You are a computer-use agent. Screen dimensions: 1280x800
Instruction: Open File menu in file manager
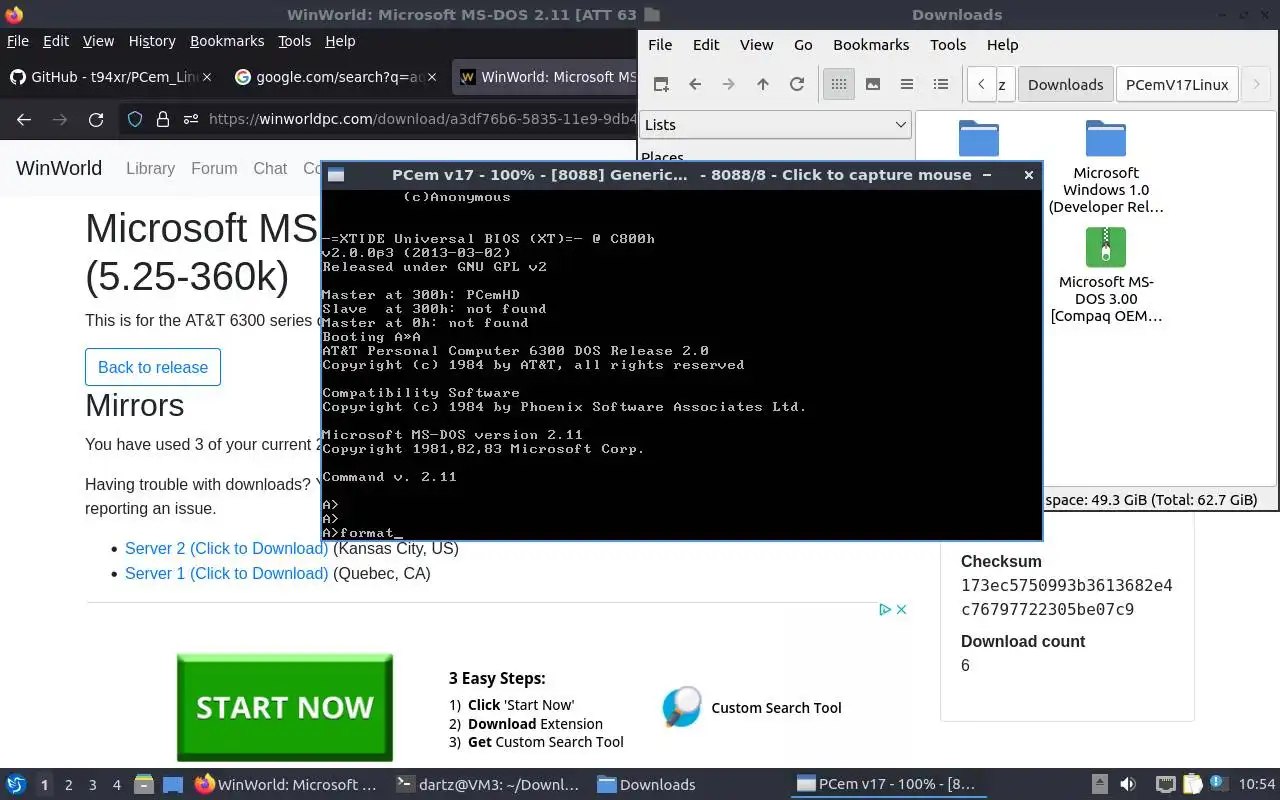pos(660,44)
